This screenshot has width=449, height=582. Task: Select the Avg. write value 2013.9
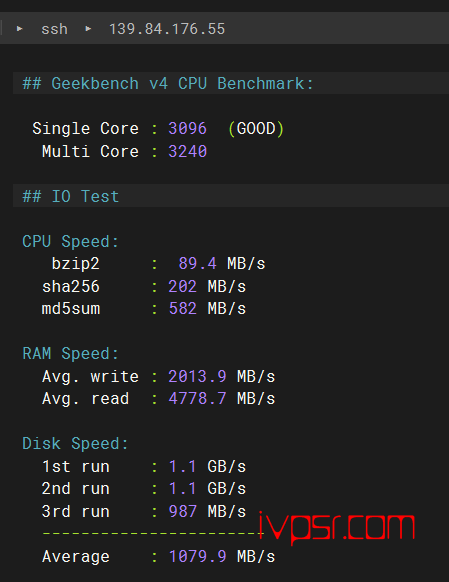(197, 376)
